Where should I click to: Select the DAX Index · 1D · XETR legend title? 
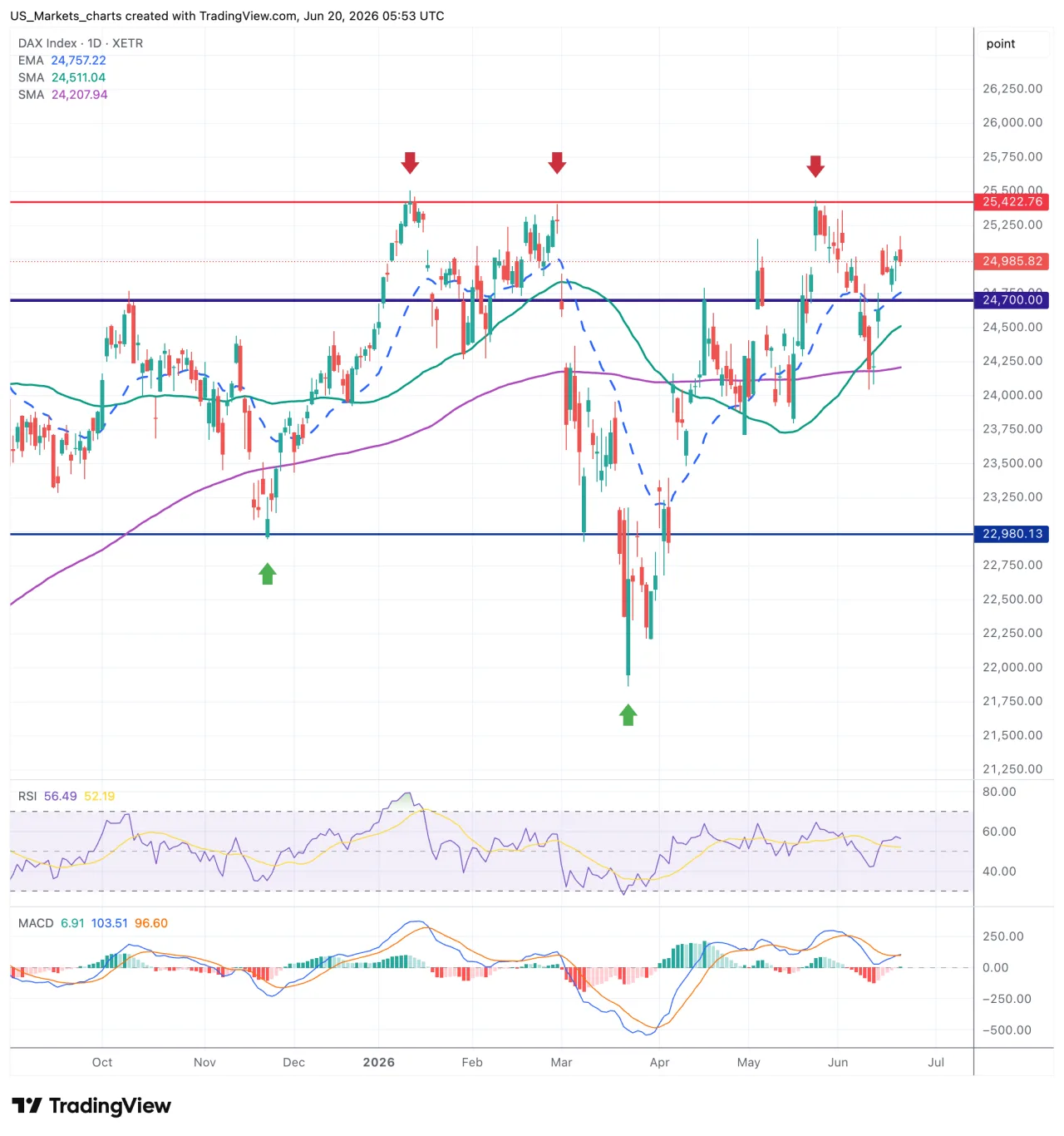(81, 43)
